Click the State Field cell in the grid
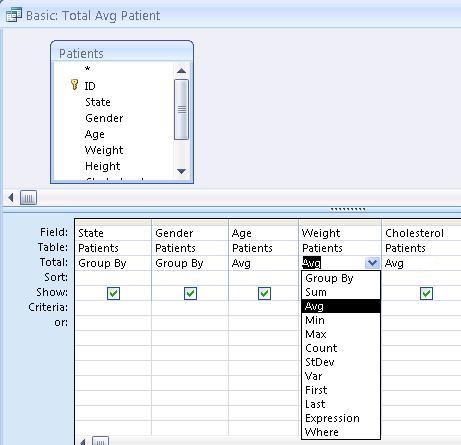 113,233
